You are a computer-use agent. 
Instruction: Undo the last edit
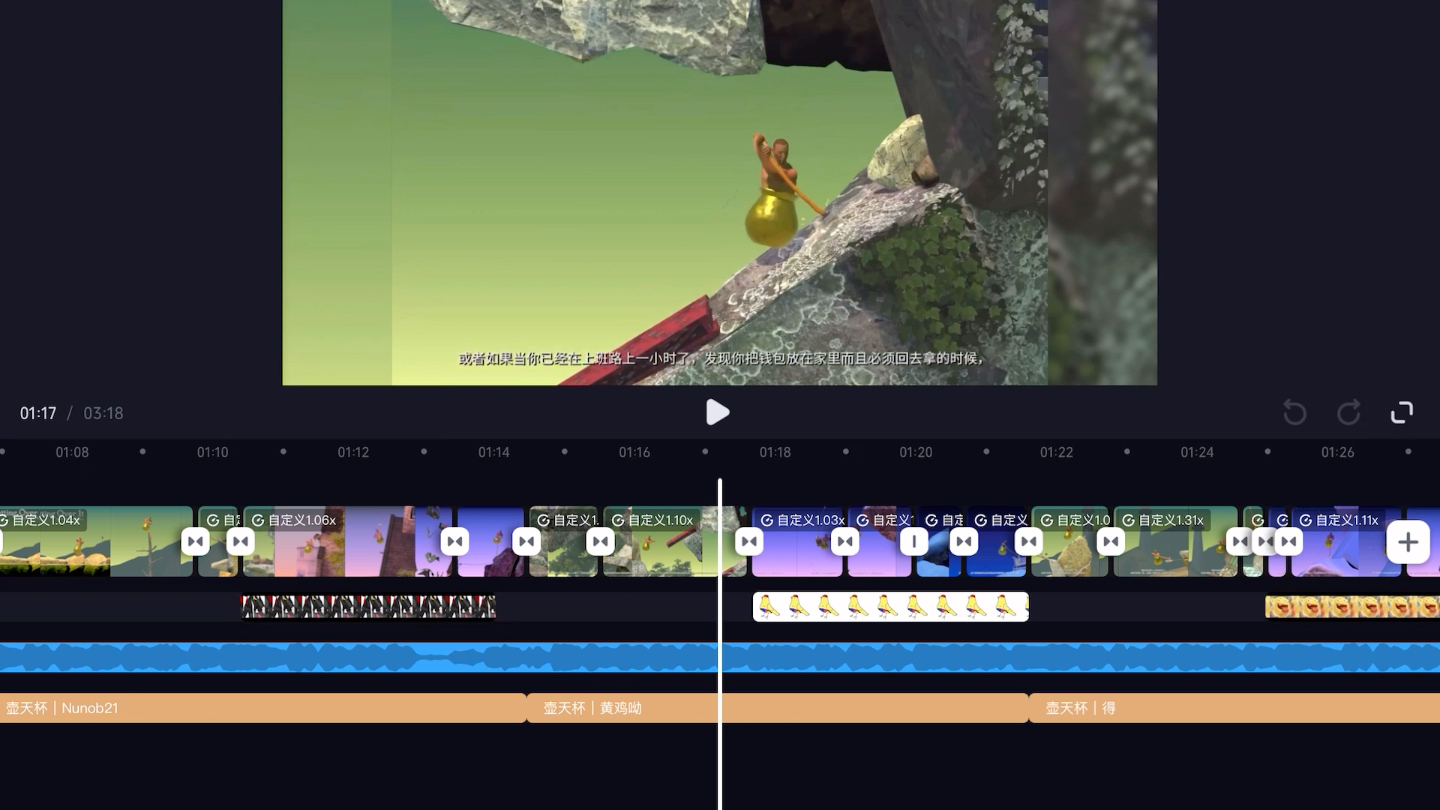click(x=1295, y=412)
